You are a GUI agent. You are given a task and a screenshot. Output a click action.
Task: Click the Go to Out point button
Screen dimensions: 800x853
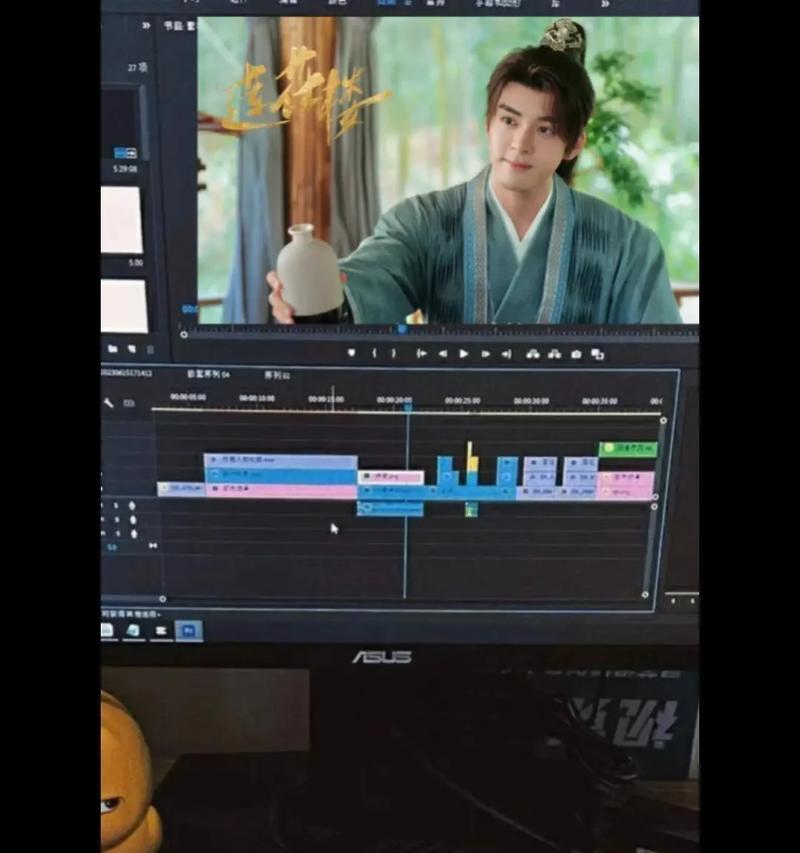[x=506, y=354]
